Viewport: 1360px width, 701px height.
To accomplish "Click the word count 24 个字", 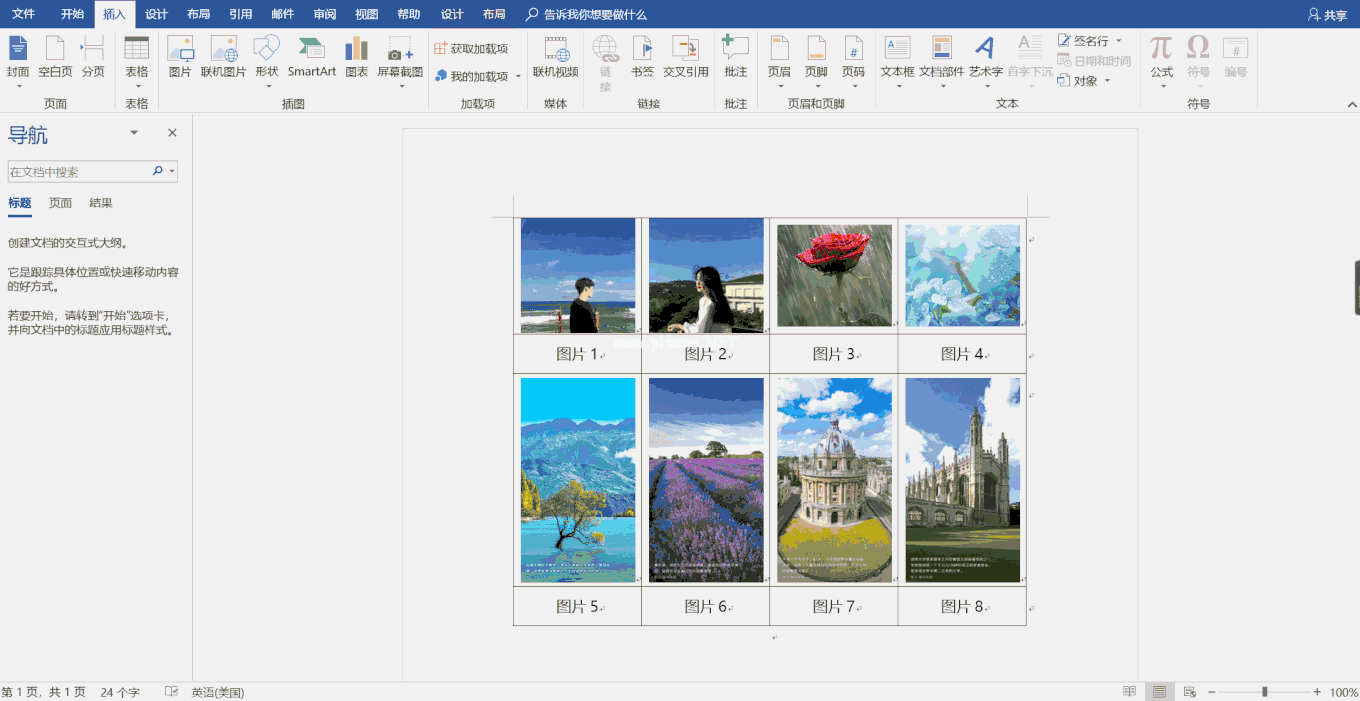I will coord(120,692).
